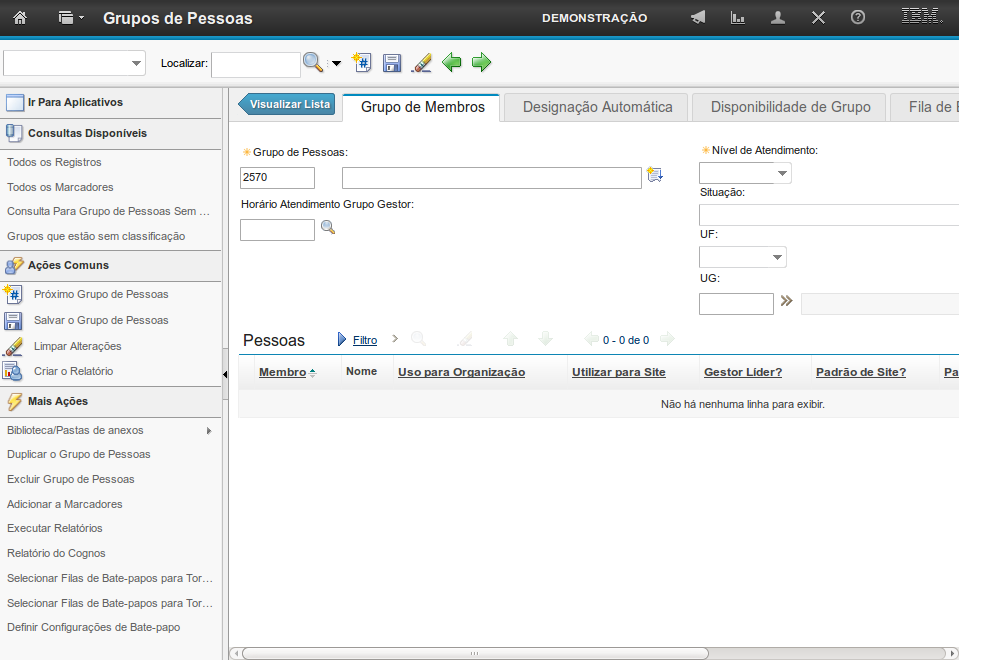
Task: Click the Home icon in header
Action: pyautogui.click(x=19, y=18)
